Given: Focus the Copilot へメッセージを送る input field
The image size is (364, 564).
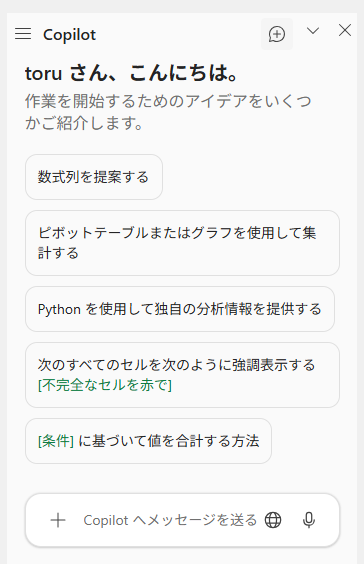Looking at the screenshot, I should pyautogui.click(x=170, y=520).
